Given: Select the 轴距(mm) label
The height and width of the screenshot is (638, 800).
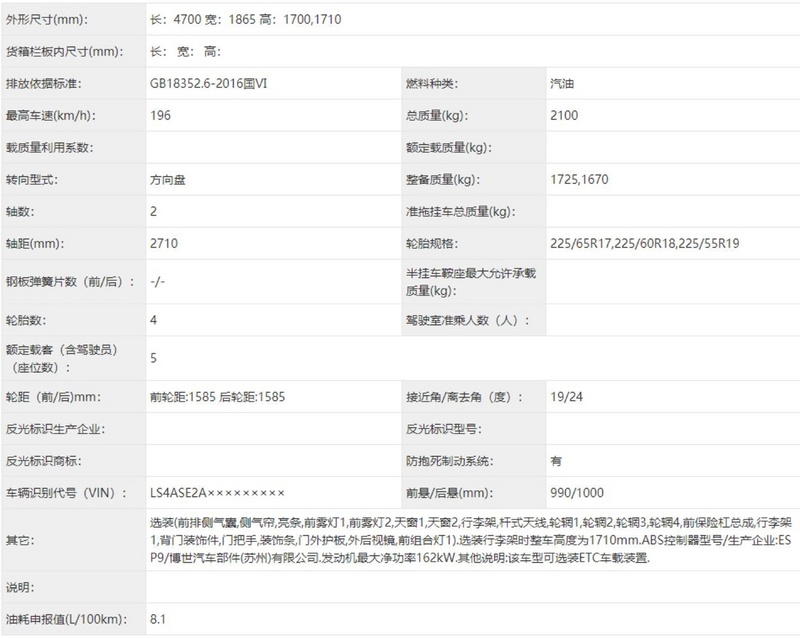Looking at the screenshot, I should click(35, 243).
